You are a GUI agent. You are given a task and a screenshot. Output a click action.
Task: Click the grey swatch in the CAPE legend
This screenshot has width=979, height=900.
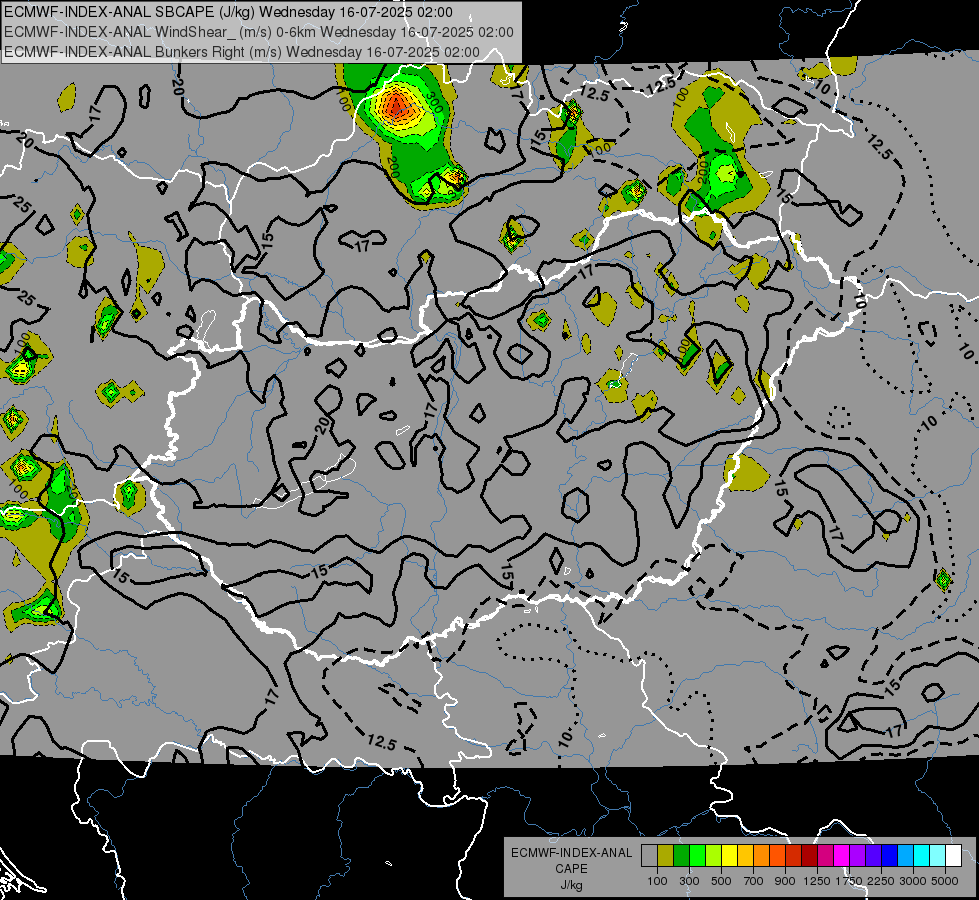click(x=649, y=856)
